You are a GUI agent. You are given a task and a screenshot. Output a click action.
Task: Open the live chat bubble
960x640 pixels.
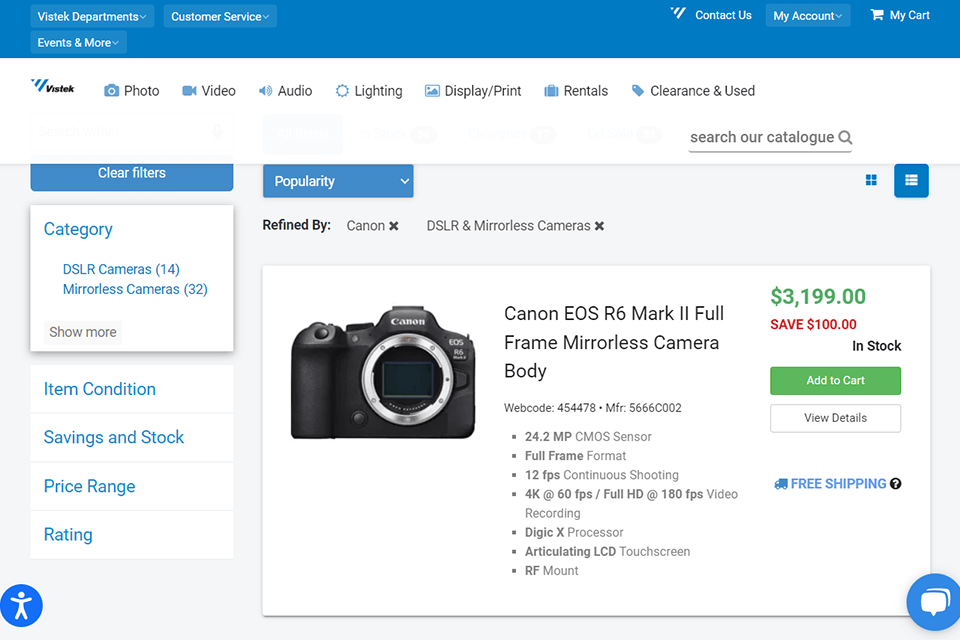pyautogui.click(x=934, y=602)
